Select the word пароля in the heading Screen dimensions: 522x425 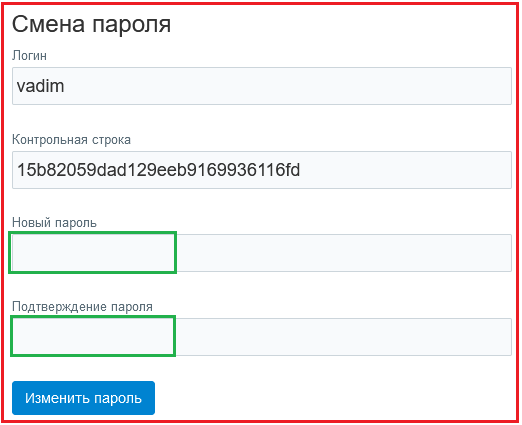click(x=131, y=25)
